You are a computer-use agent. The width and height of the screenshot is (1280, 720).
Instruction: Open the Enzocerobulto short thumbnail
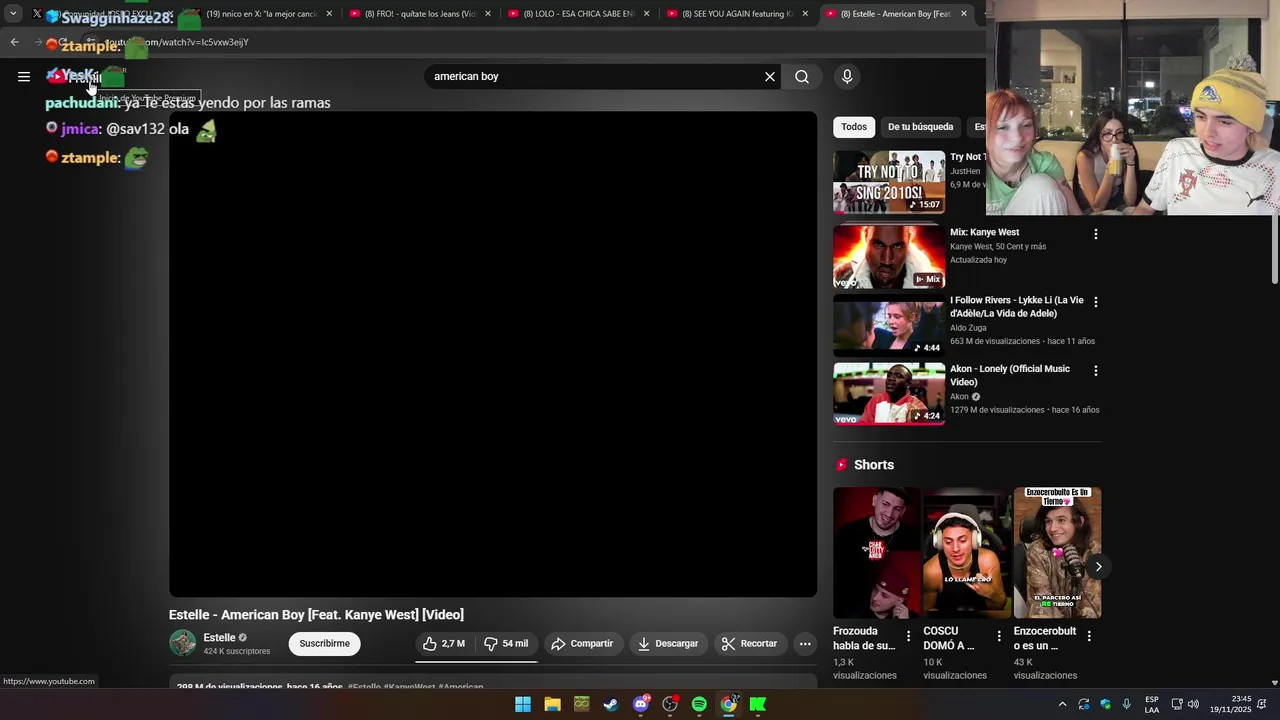(1057, 553)
